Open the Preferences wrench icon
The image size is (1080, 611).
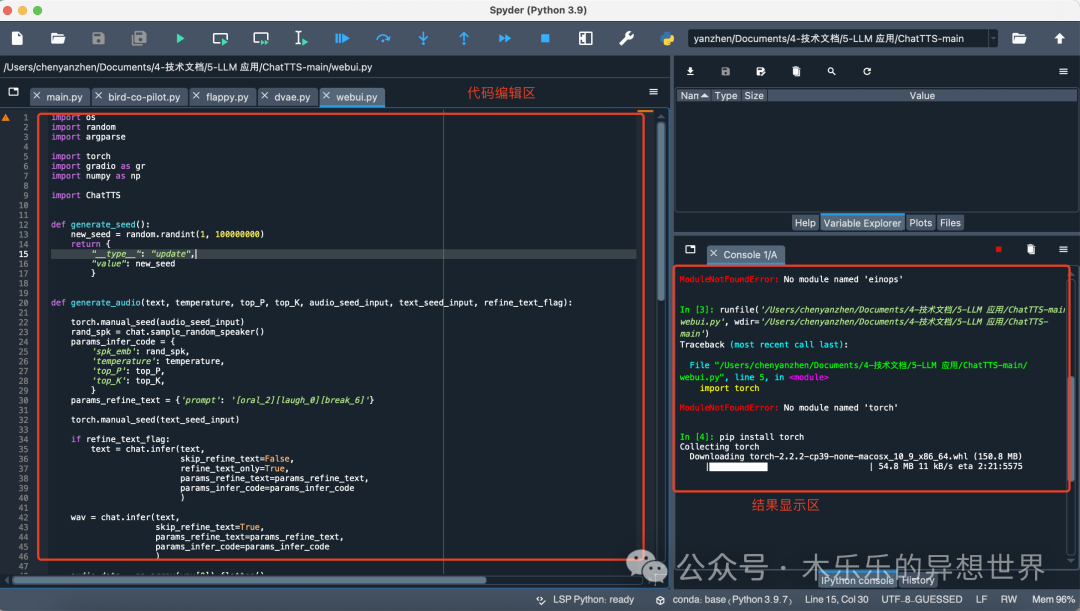pos(626,38)
